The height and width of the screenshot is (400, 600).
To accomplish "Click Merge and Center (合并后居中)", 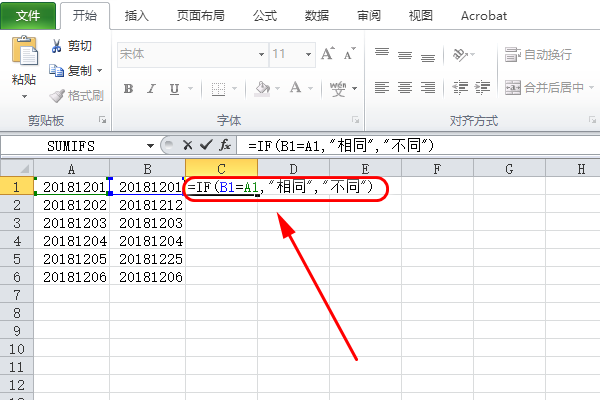I will [x=544, y=88].
